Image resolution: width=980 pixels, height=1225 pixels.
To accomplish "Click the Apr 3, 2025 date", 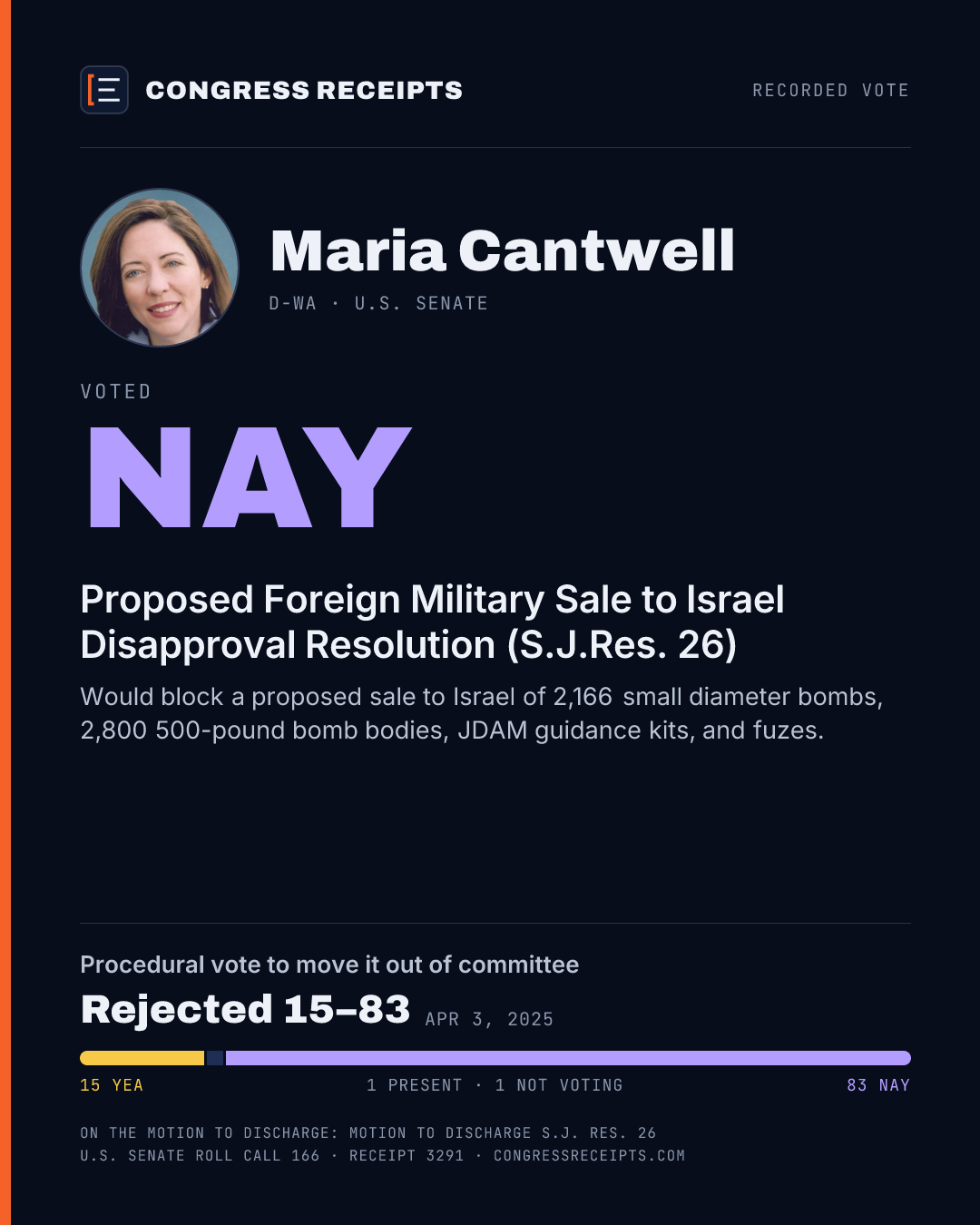I will (x=489, y=1019).
